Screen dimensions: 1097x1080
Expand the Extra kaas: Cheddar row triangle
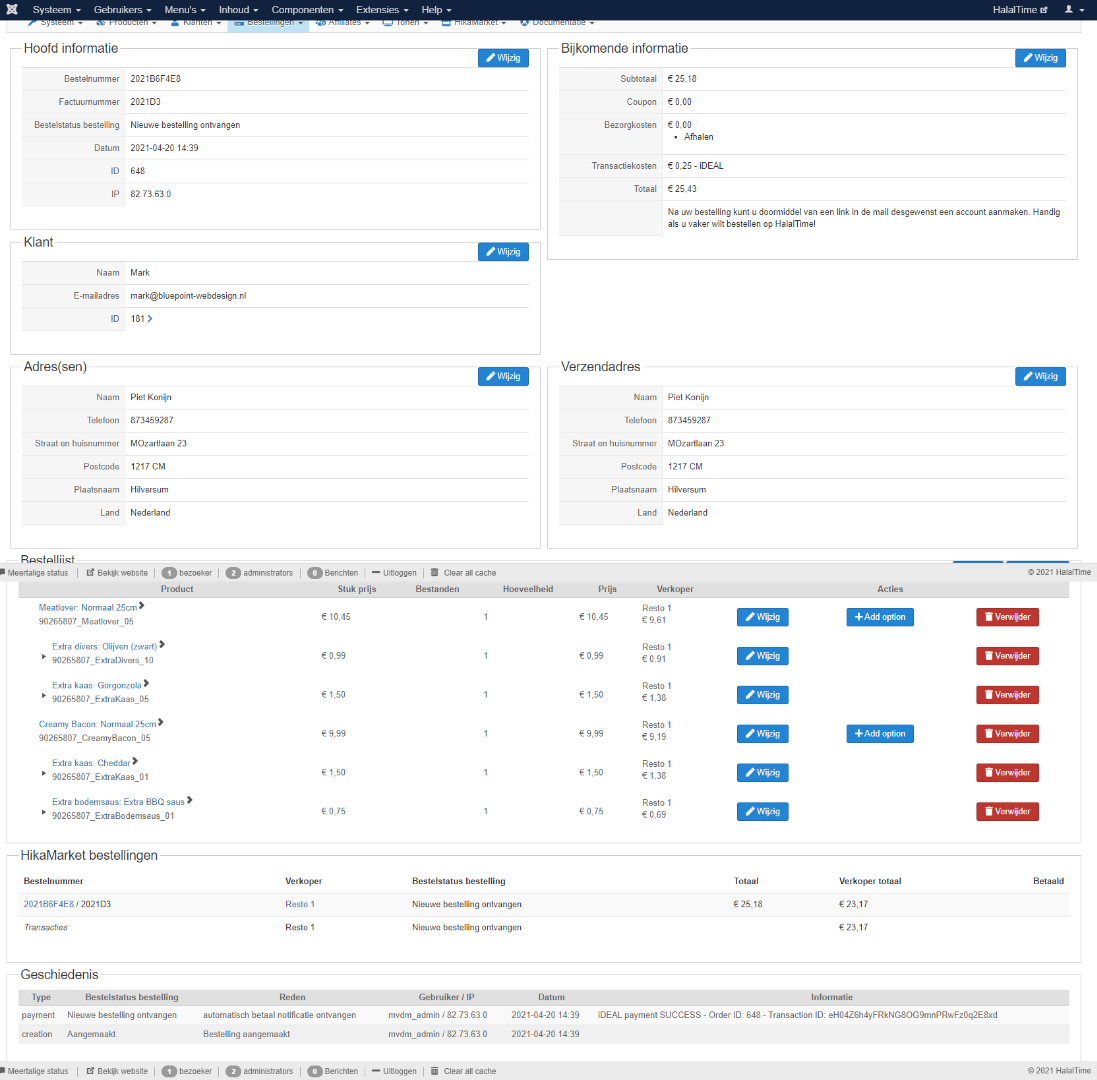coord(43,773)
